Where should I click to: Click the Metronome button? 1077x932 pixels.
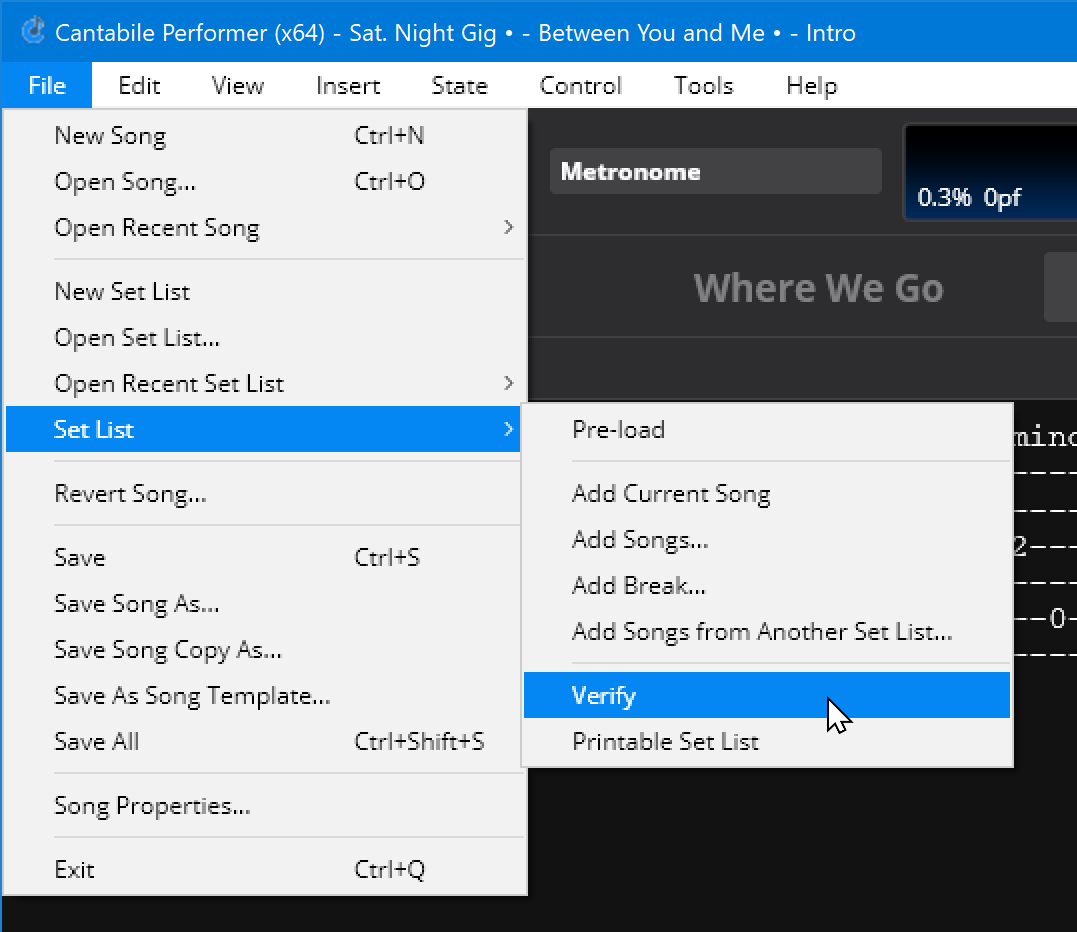[x=716, y=171]
